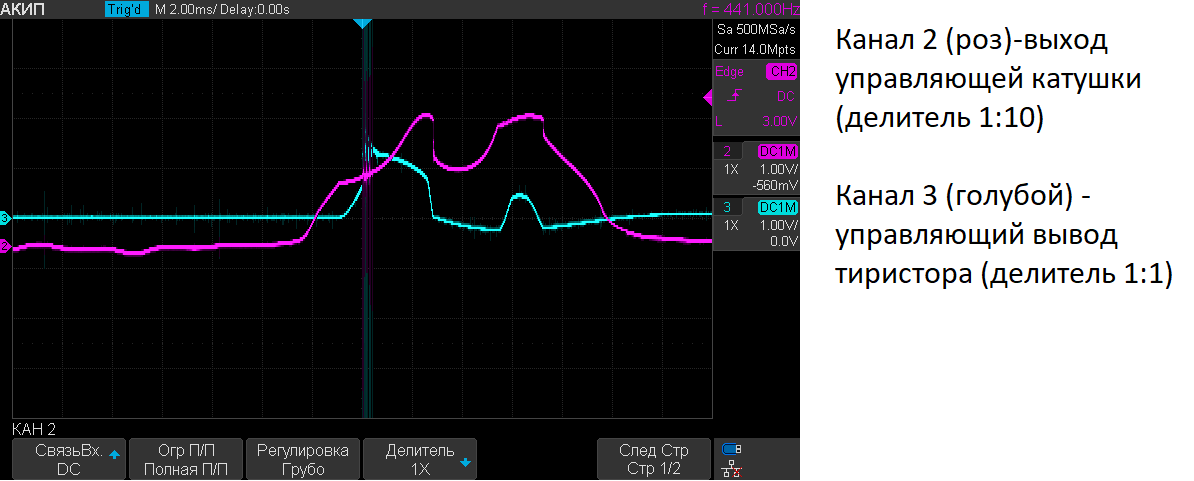
Task: Toggle the Огр П/П bandwidth limit setting
Action: coord(185,459)
